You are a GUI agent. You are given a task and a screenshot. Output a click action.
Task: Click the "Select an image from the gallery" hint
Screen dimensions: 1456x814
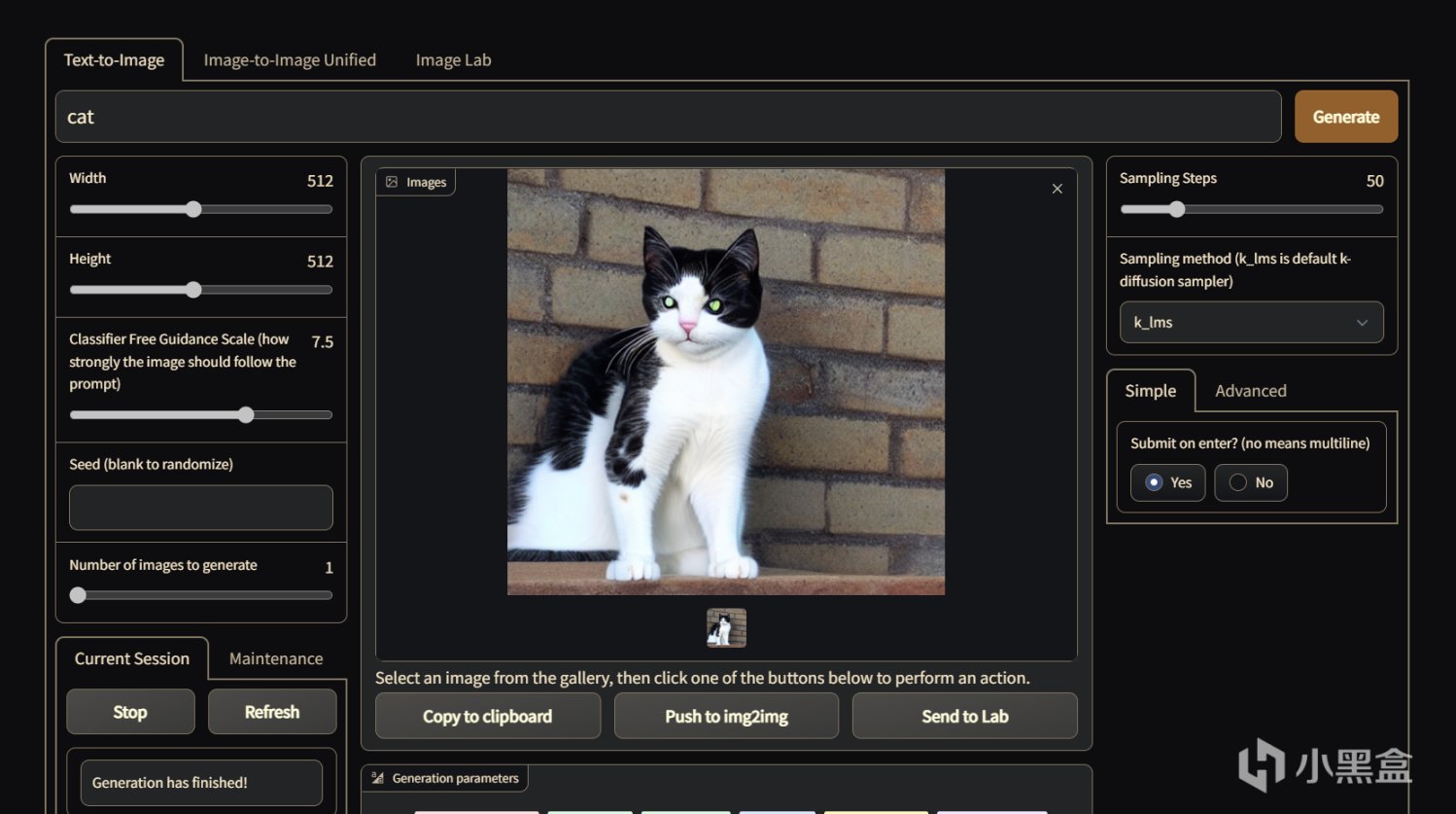coord(703,678)
